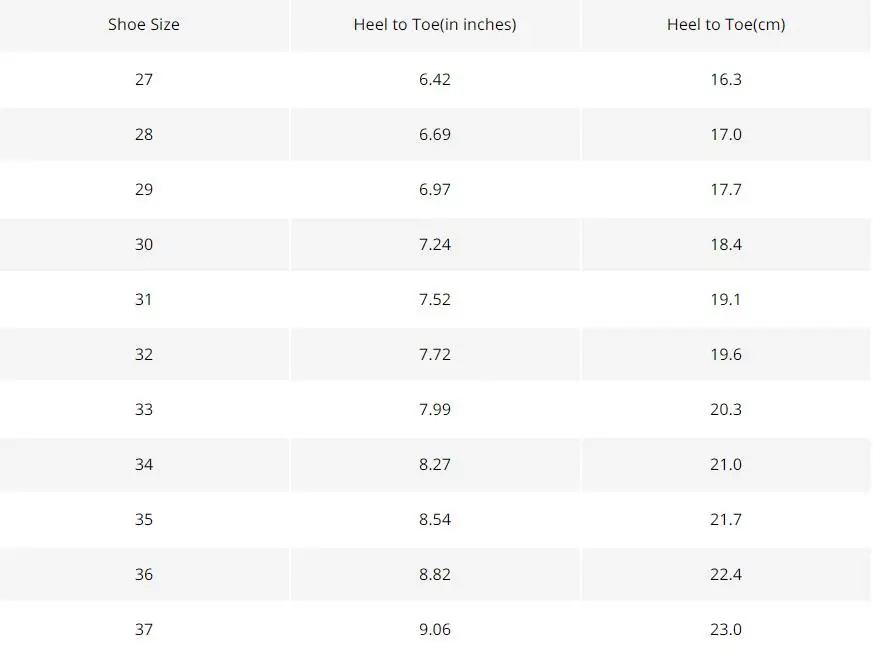Select shoe size 28 cell
873x657 pixels.
pyautogui.click(x=144, y=135)
